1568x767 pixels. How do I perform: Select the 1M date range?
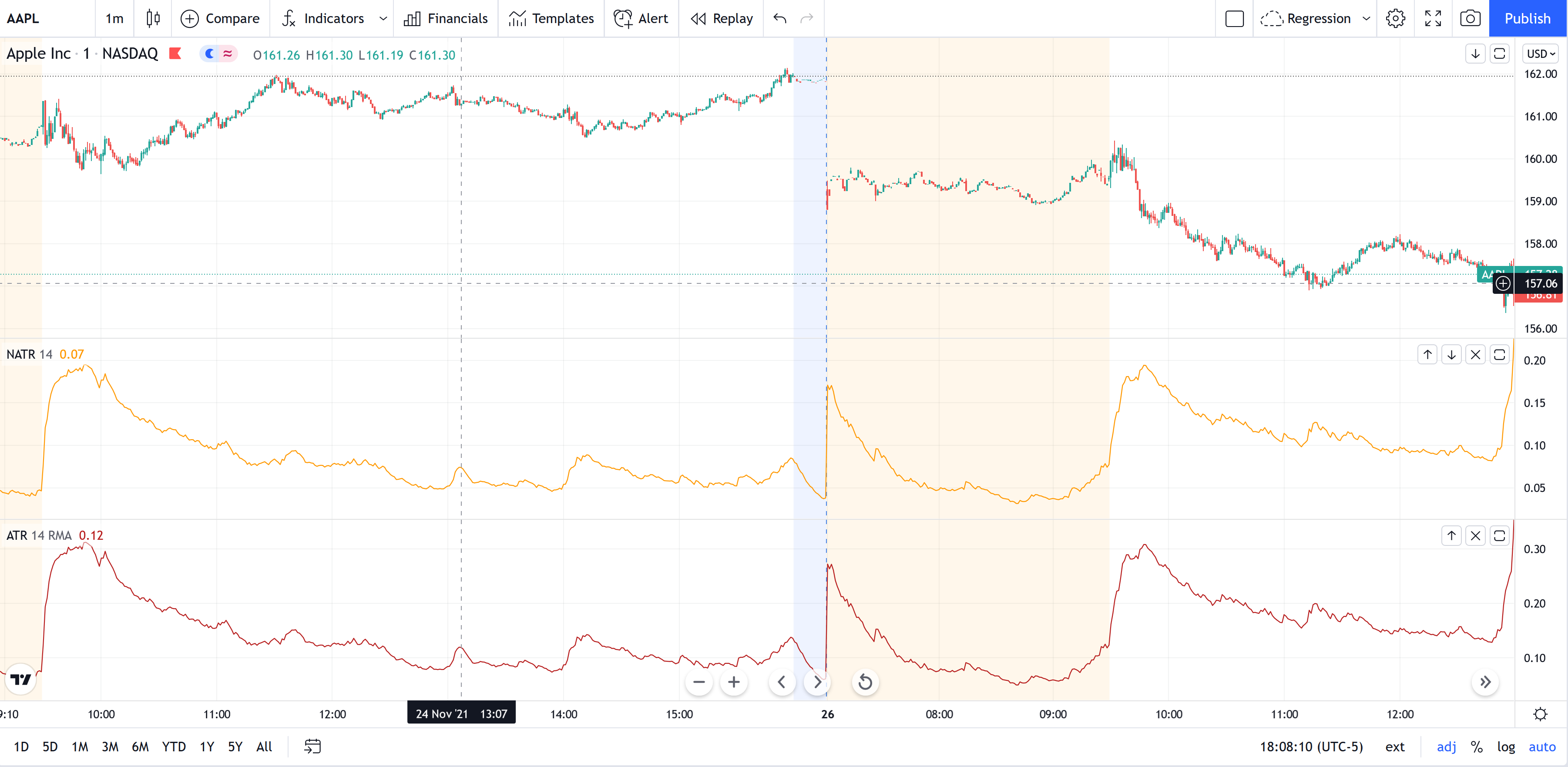tap(80, 747)
